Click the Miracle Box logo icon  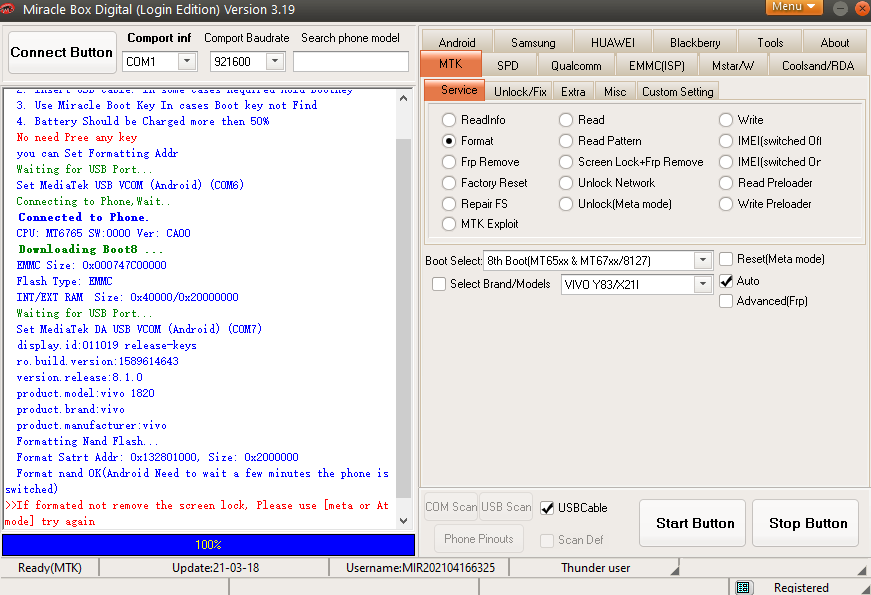[x=9, y=8]
